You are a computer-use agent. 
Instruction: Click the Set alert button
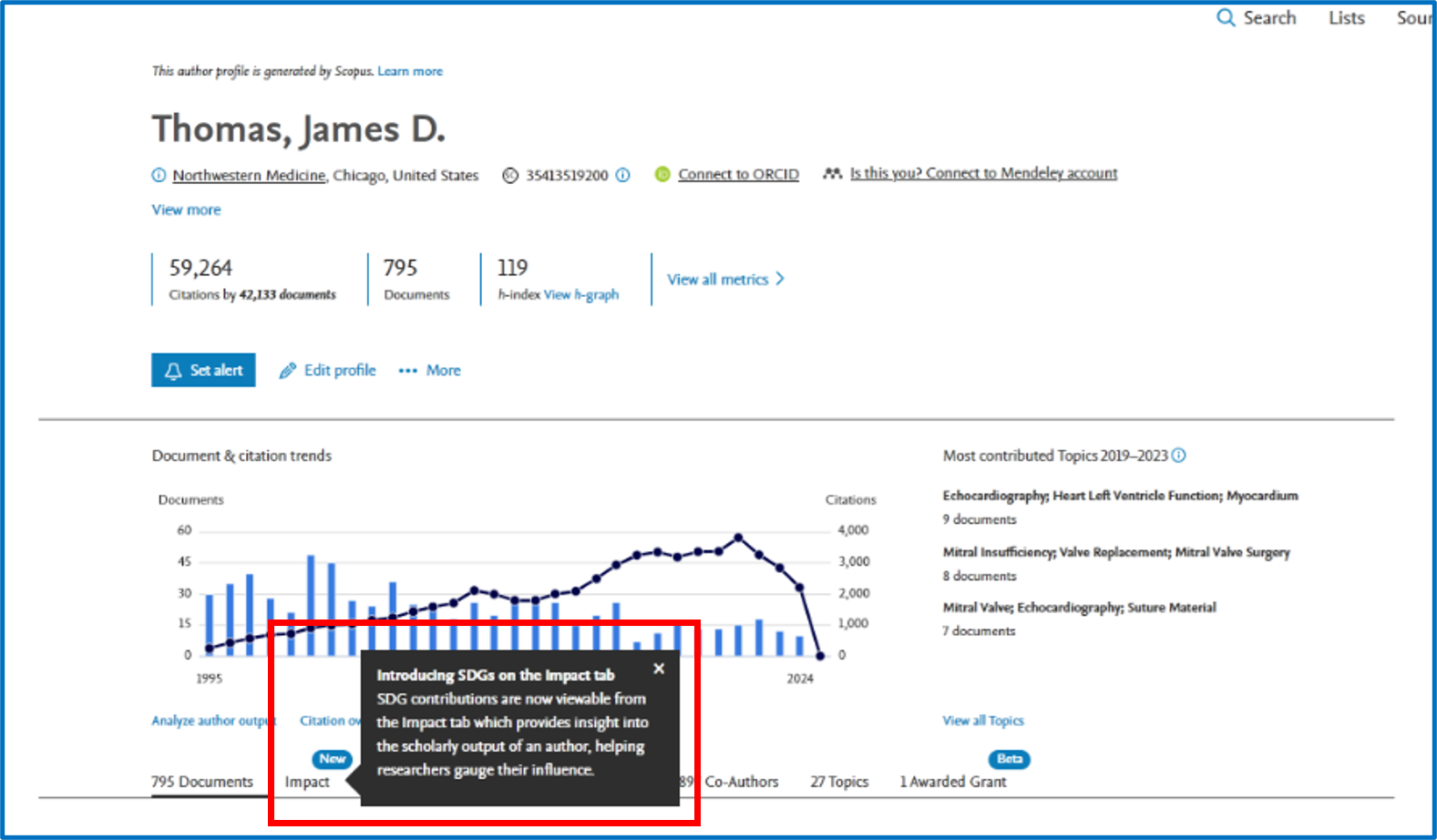(x=203, y=370)
